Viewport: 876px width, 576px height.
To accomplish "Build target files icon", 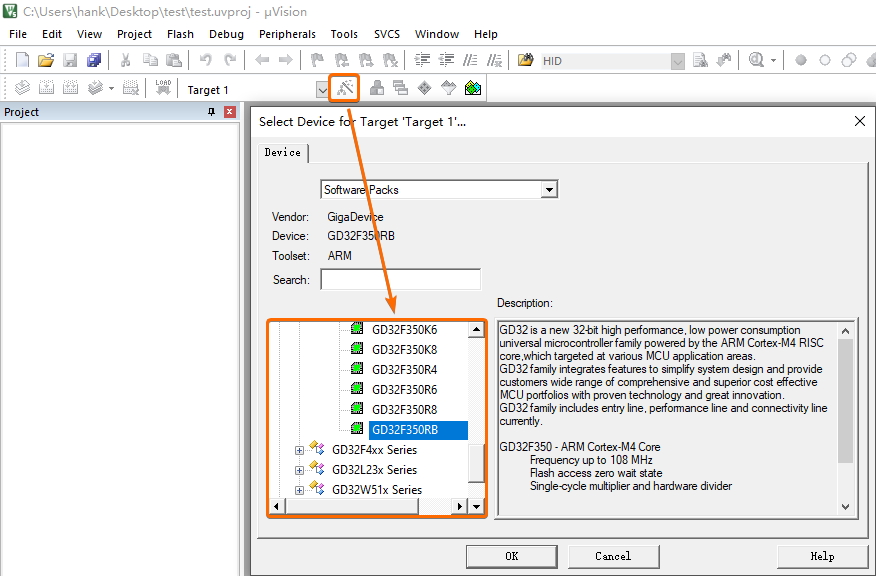I will point(46,88).
